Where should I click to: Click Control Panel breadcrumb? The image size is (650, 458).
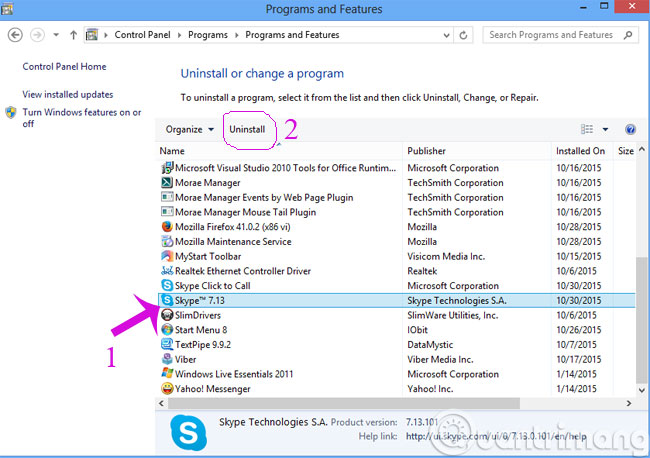pos(142,35)
